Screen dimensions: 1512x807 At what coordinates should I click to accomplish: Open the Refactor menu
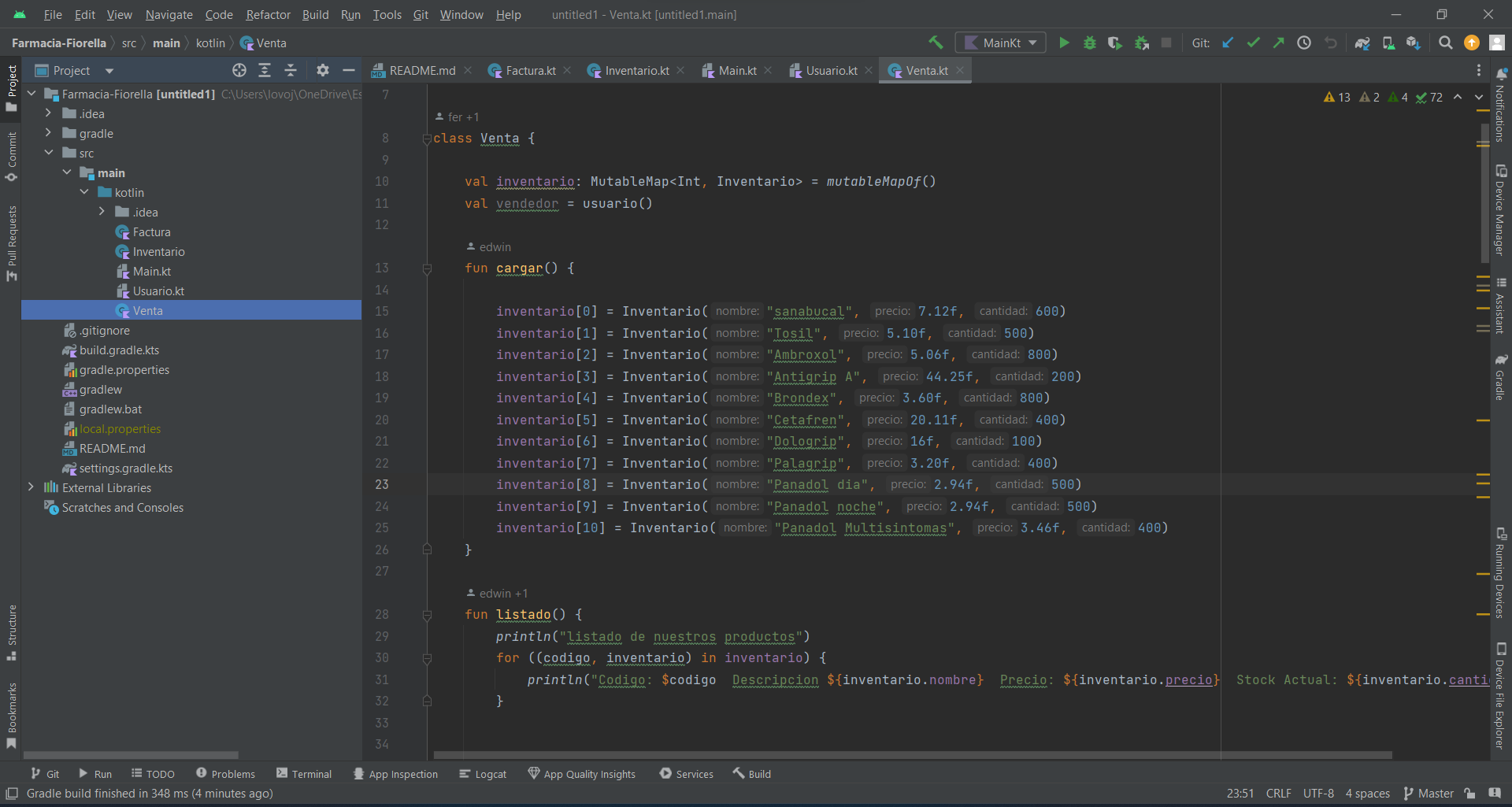tap(268, 14)
